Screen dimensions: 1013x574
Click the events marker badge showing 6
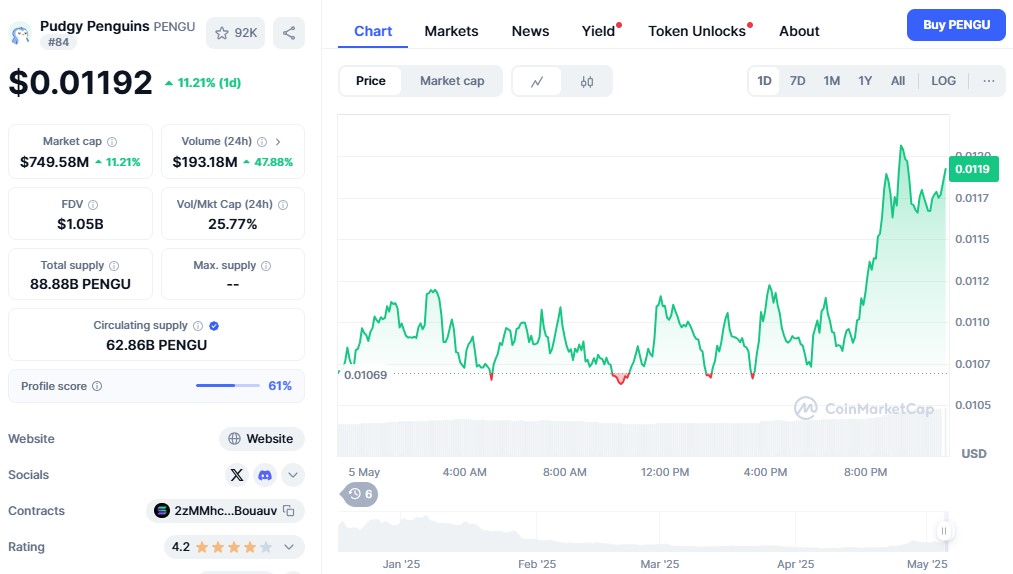click(x=360, y=494)
